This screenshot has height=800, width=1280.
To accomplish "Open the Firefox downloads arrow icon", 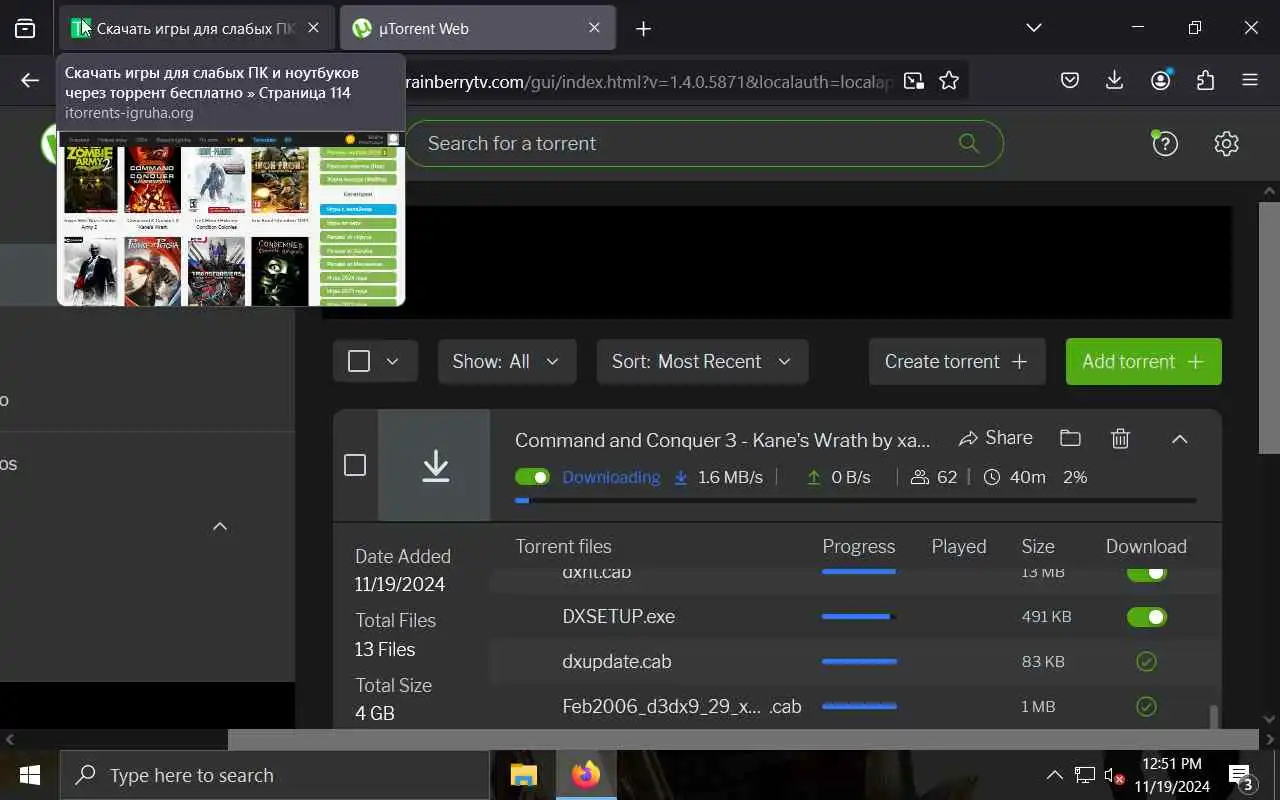I will [1114, 81].
